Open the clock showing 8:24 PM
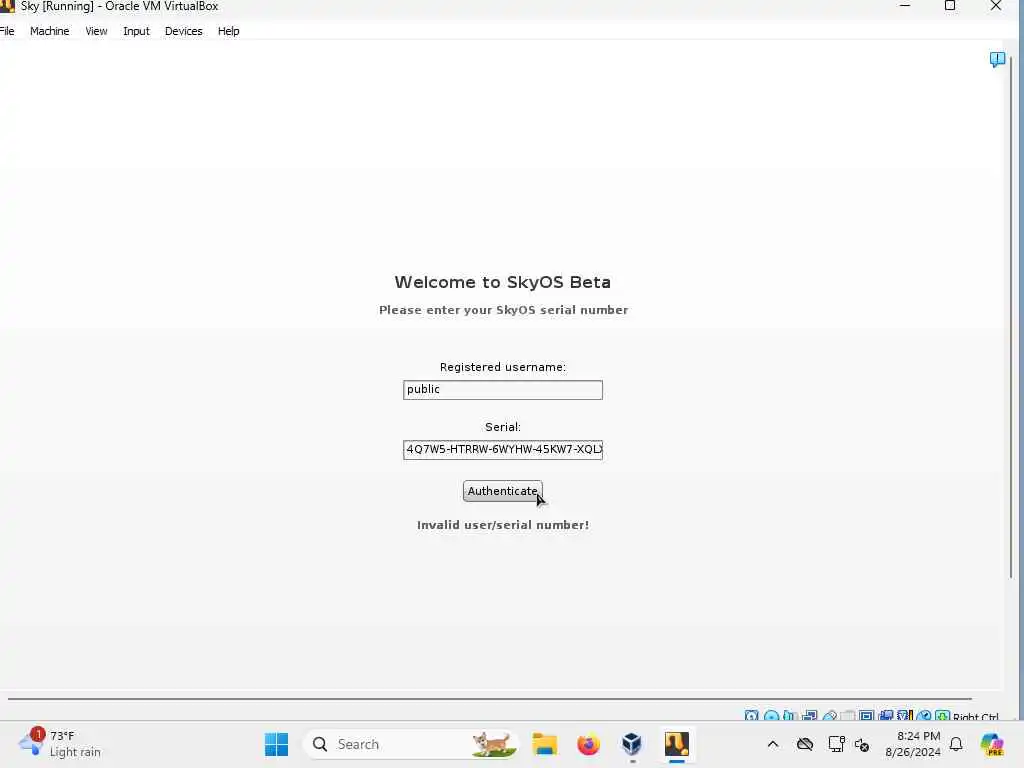 912,744
